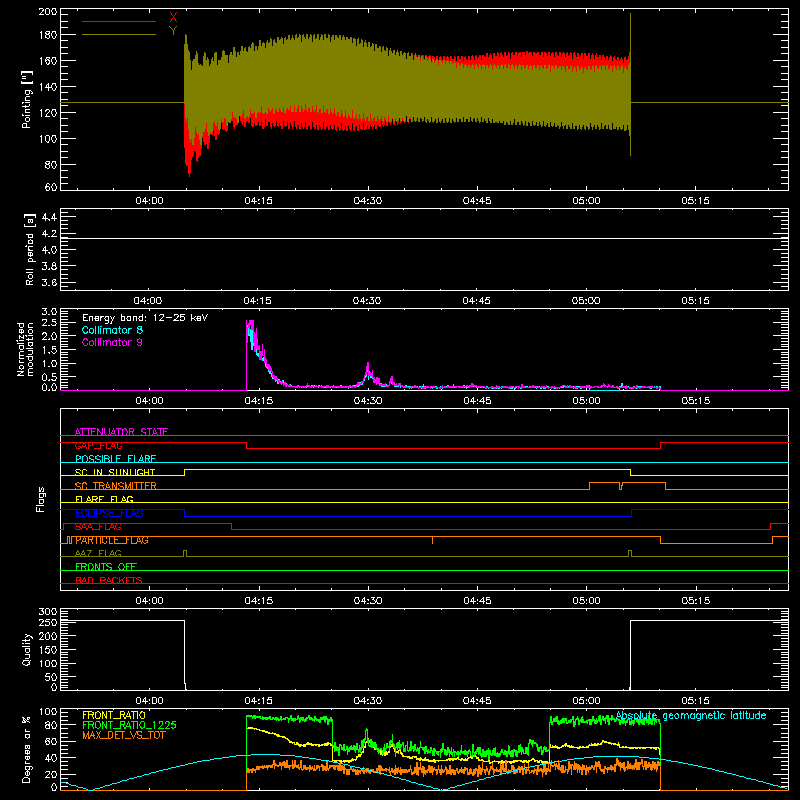Select the Energy band: 12-25 keV text

pos(145,318)
